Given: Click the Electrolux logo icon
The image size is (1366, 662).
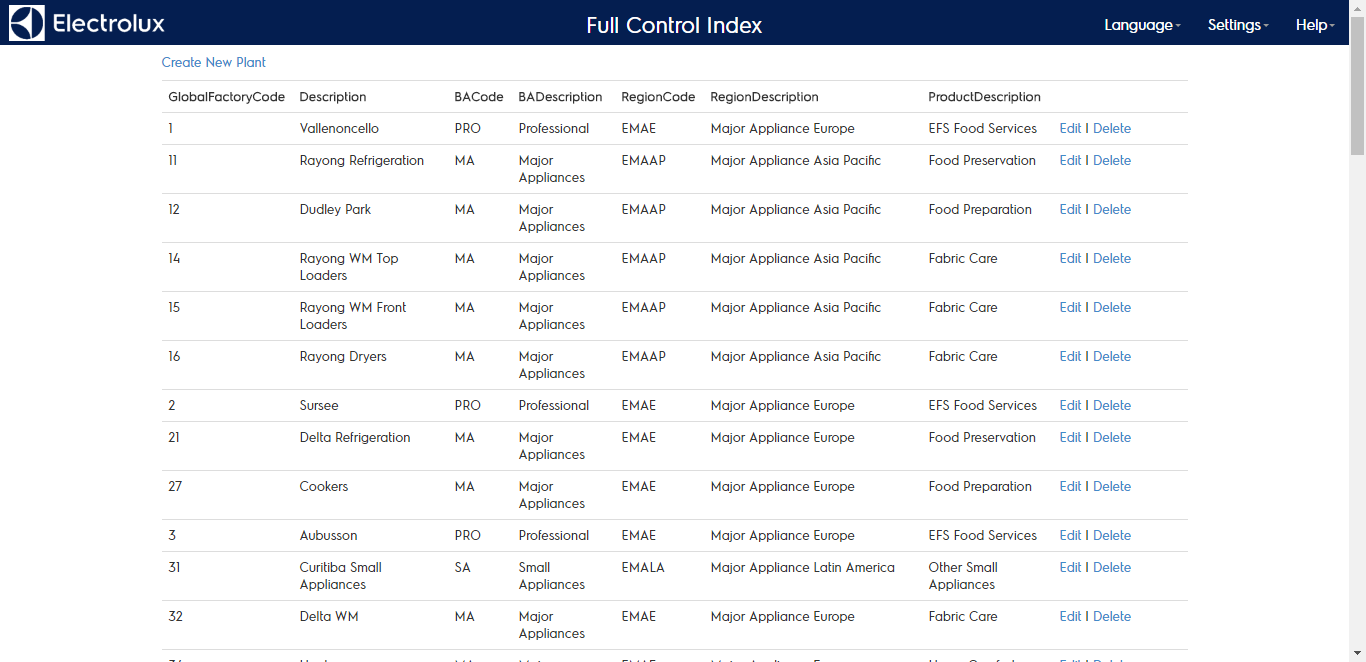Looking at the screenshot, I should (27, 23).
